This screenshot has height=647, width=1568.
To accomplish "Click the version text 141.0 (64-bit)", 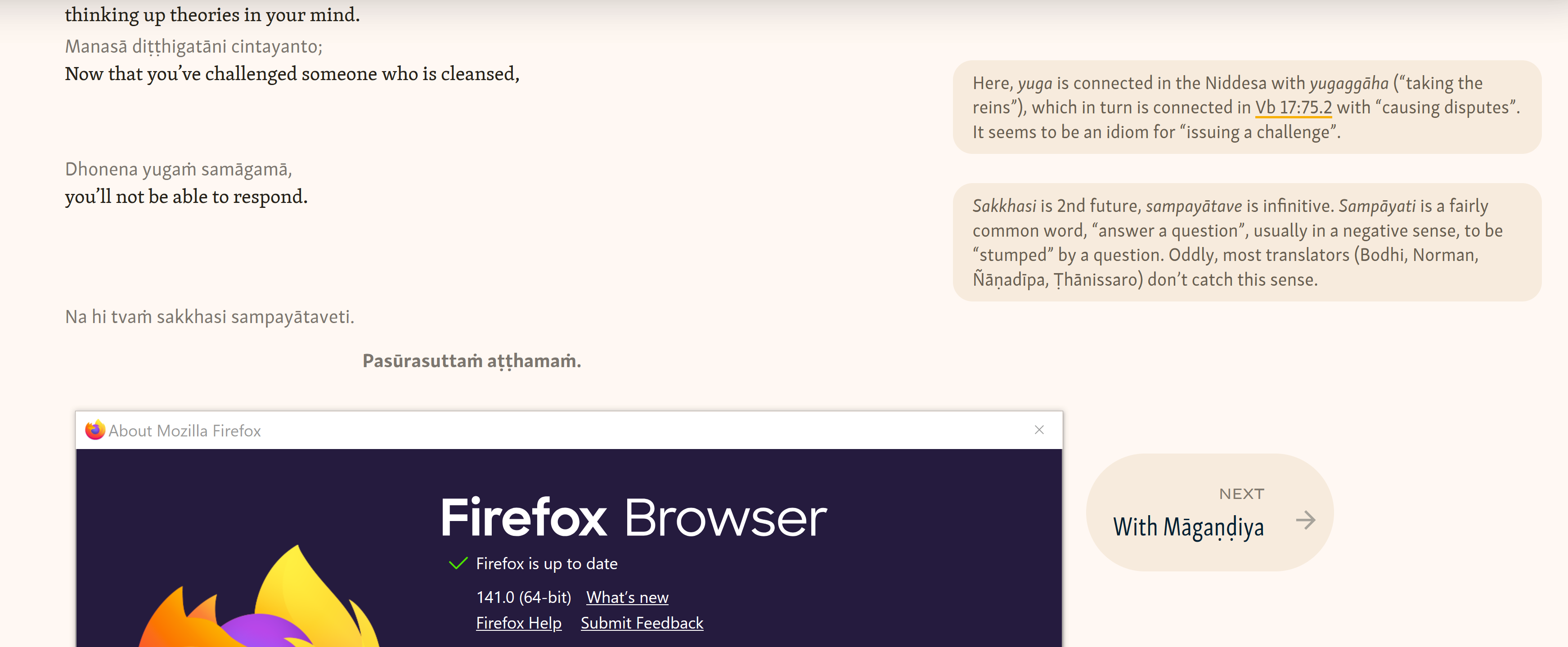I will [523, 598].
